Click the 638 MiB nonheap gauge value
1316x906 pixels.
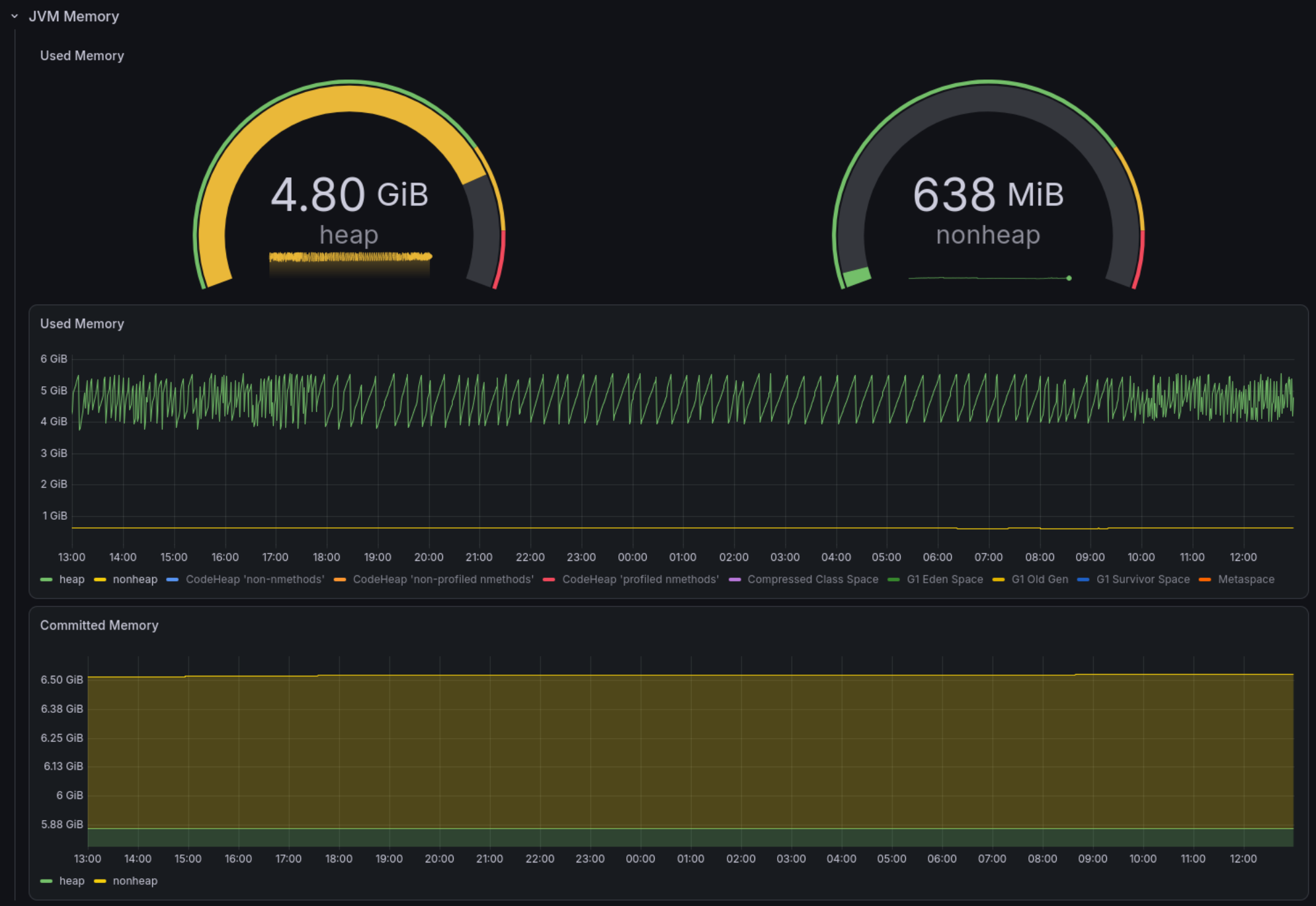click(988, 194)
